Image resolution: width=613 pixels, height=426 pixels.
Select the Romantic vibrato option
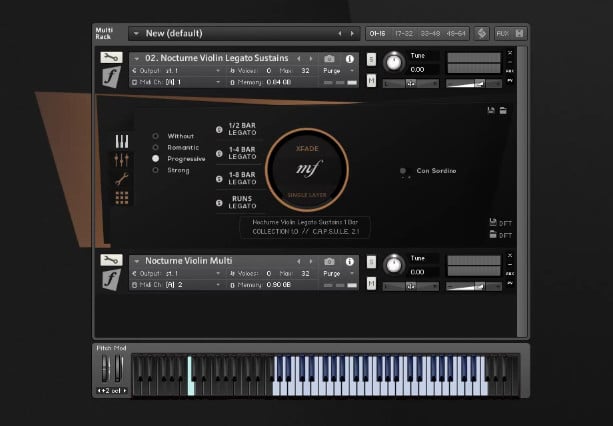[156, 147]
